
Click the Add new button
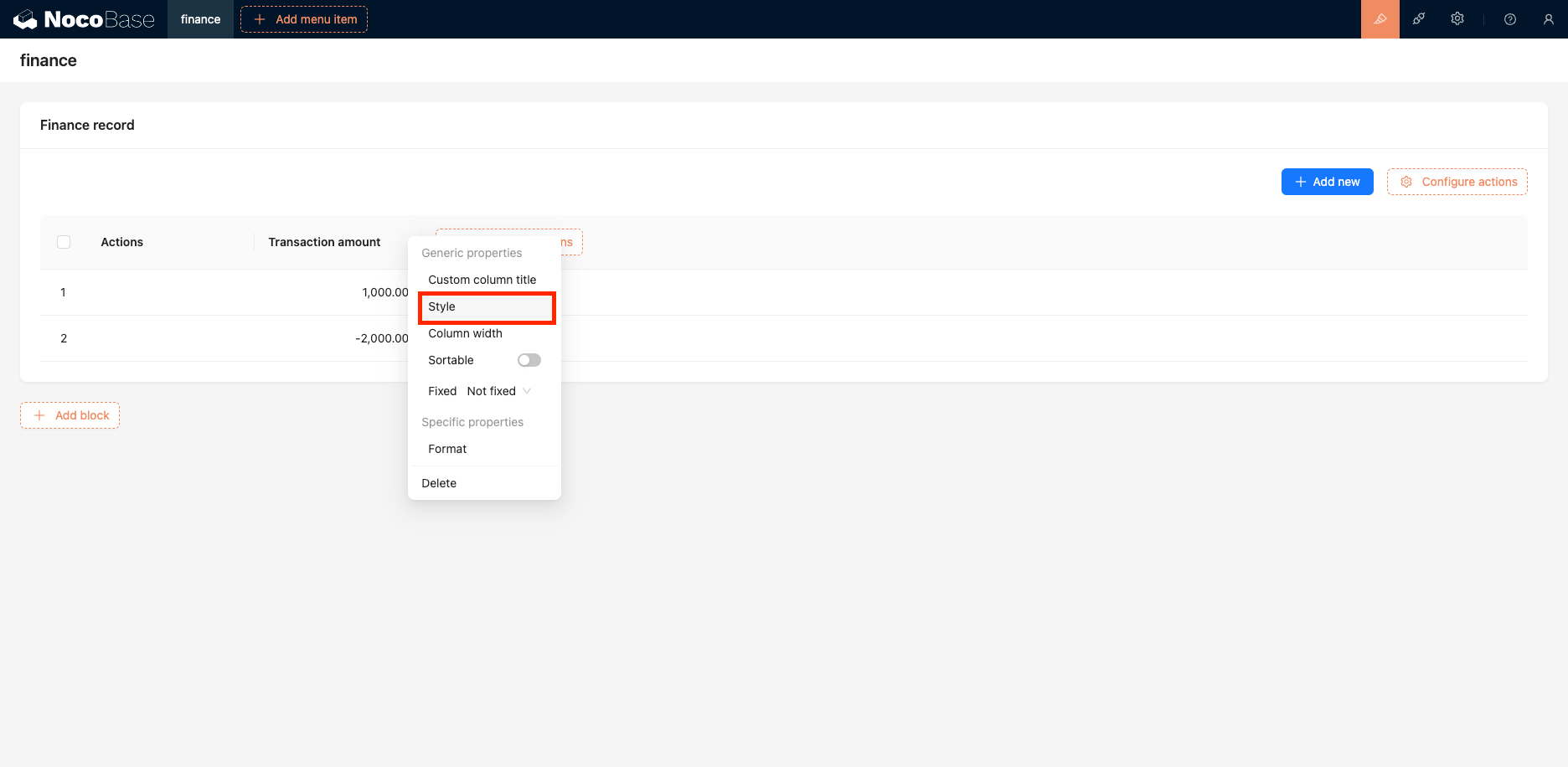[x=1327, y=182]
